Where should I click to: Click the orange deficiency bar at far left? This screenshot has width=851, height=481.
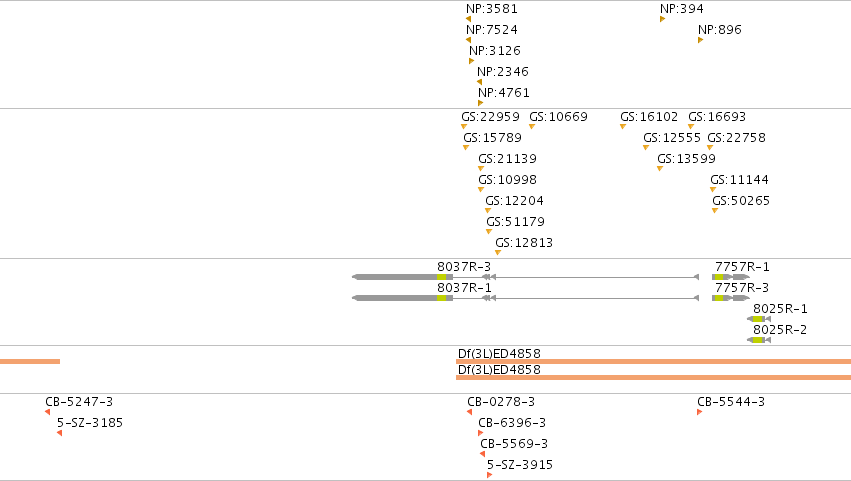[x=30, y=362]
